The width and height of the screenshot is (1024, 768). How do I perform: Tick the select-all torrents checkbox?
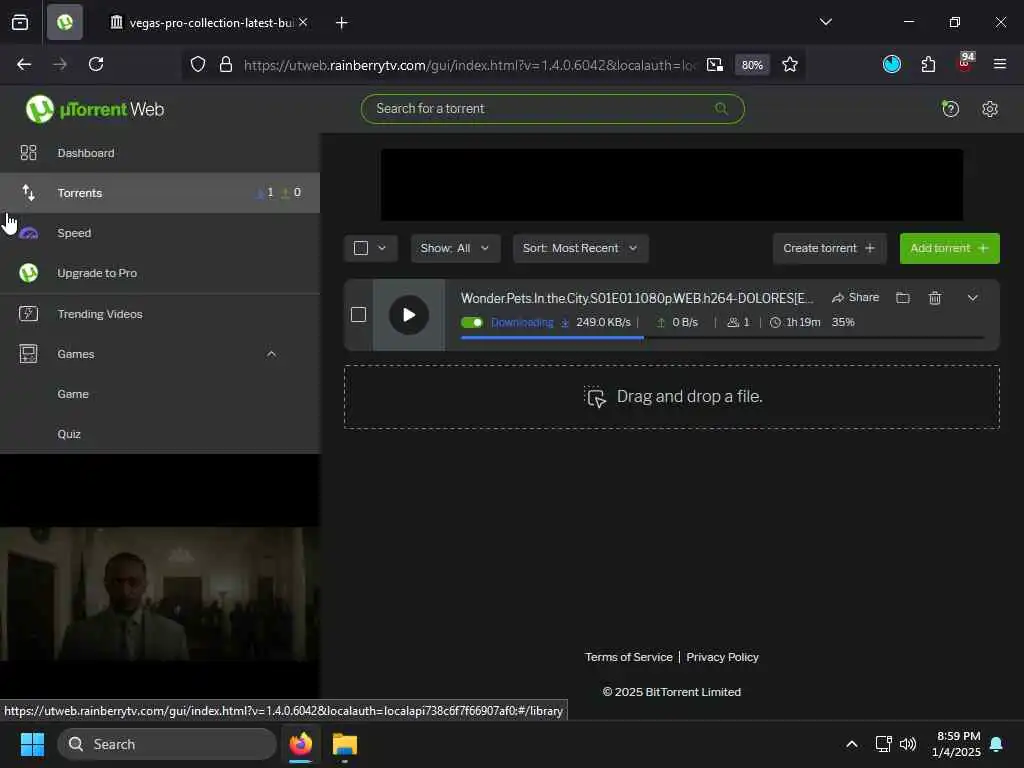(x=360, y=248)
